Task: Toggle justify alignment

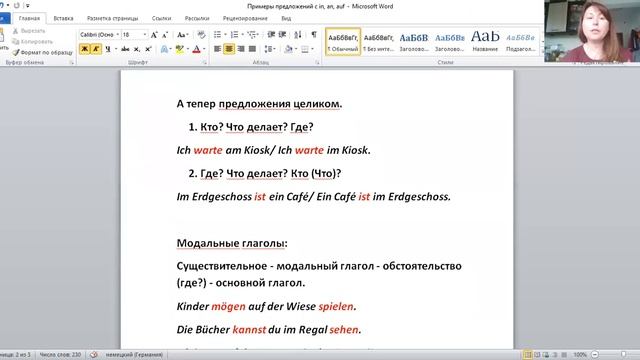Action: pyautogui.click(x=252, y=49)
